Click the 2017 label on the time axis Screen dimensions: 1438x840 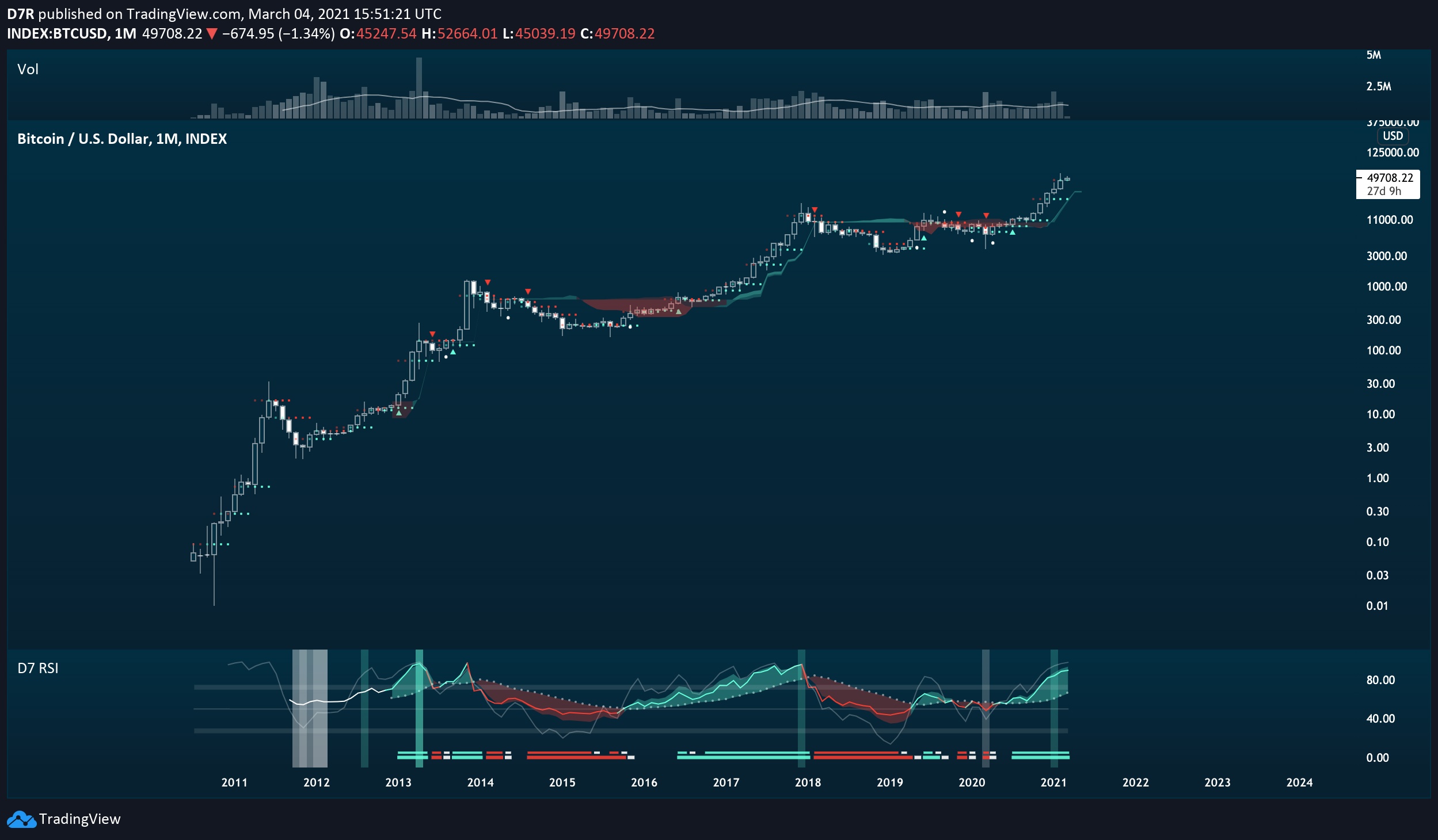726,782
